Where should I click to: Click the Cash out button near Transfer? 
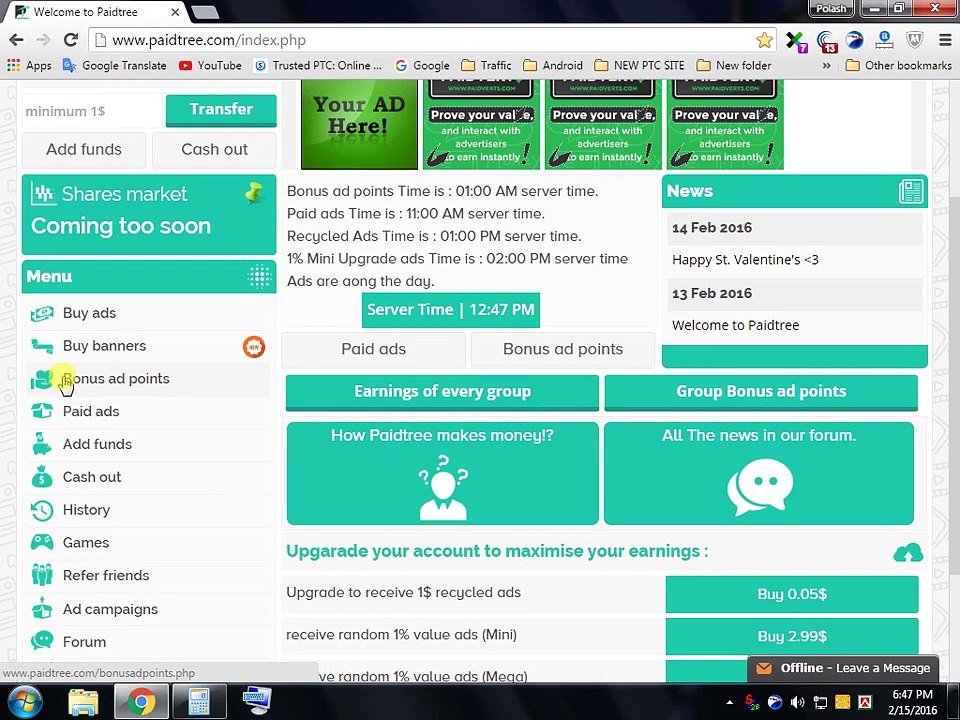point(214,149)
